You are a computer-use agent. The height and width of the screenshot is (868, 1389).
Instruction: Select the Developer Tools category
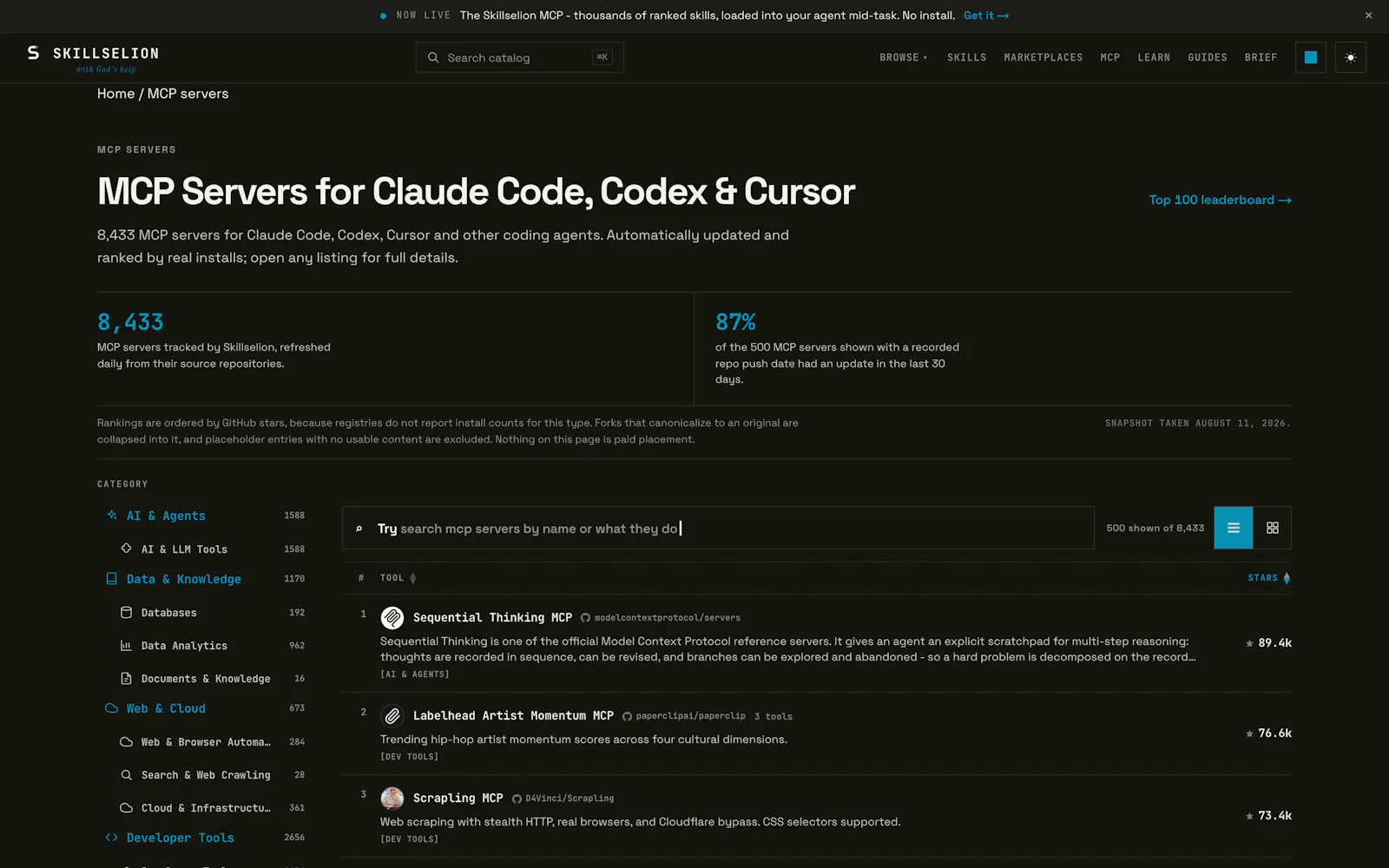pos(181,838)
